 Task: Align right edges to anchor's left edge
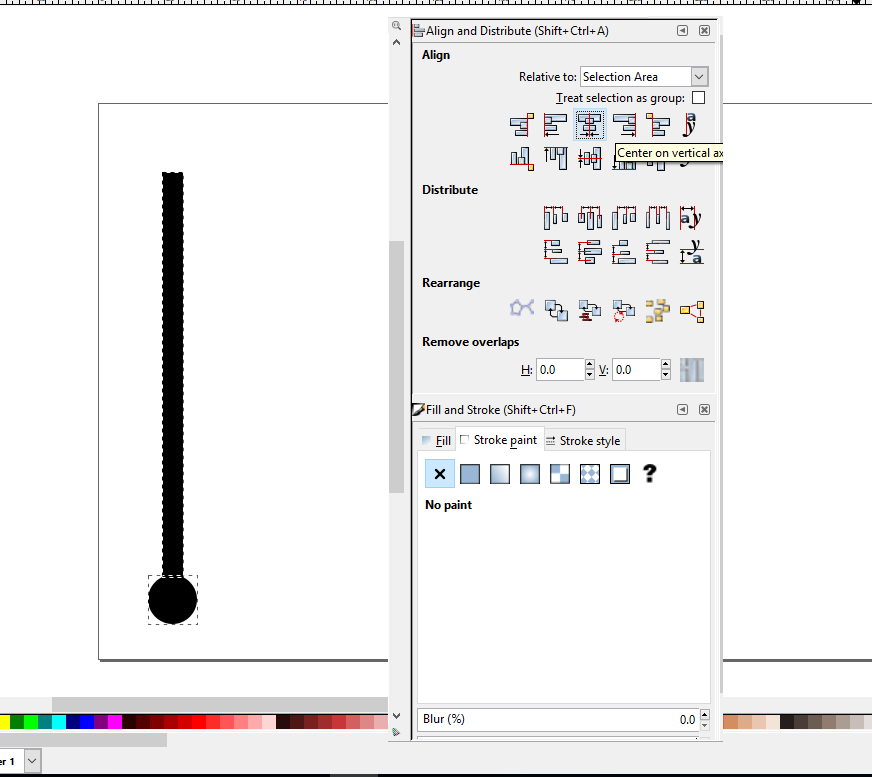(x=522, y=125)
